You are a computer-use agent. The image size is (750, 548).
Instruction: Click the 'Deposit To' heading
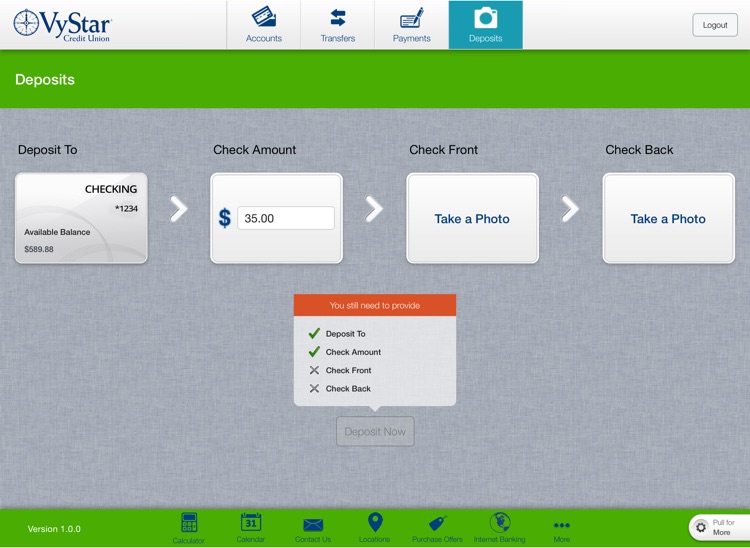tap(47, 150)
